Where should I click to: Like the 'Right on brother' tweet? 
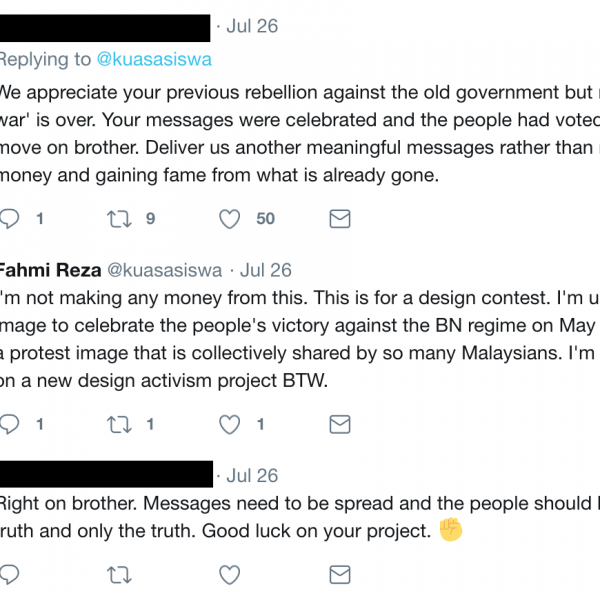tap(230, 575)
